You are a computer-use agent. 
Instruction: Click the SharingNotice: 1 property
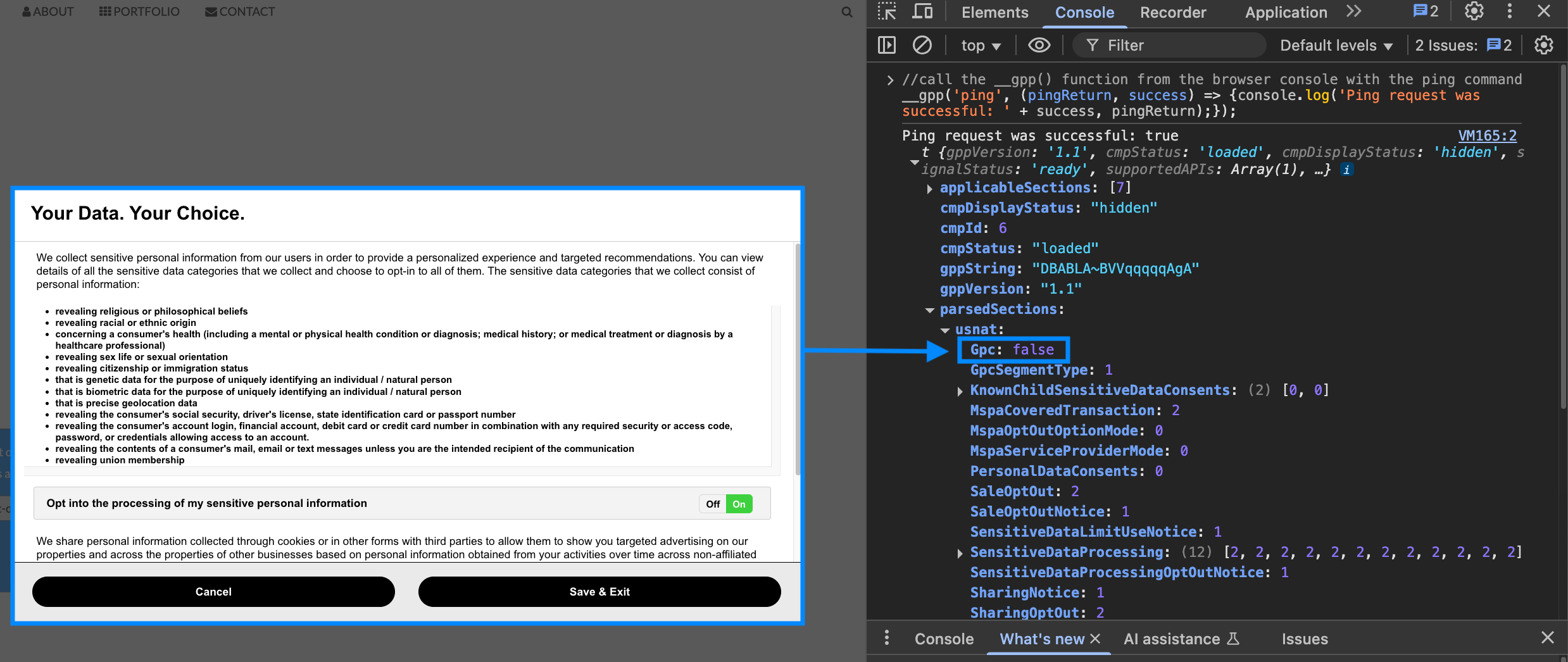click(1037, 593)
